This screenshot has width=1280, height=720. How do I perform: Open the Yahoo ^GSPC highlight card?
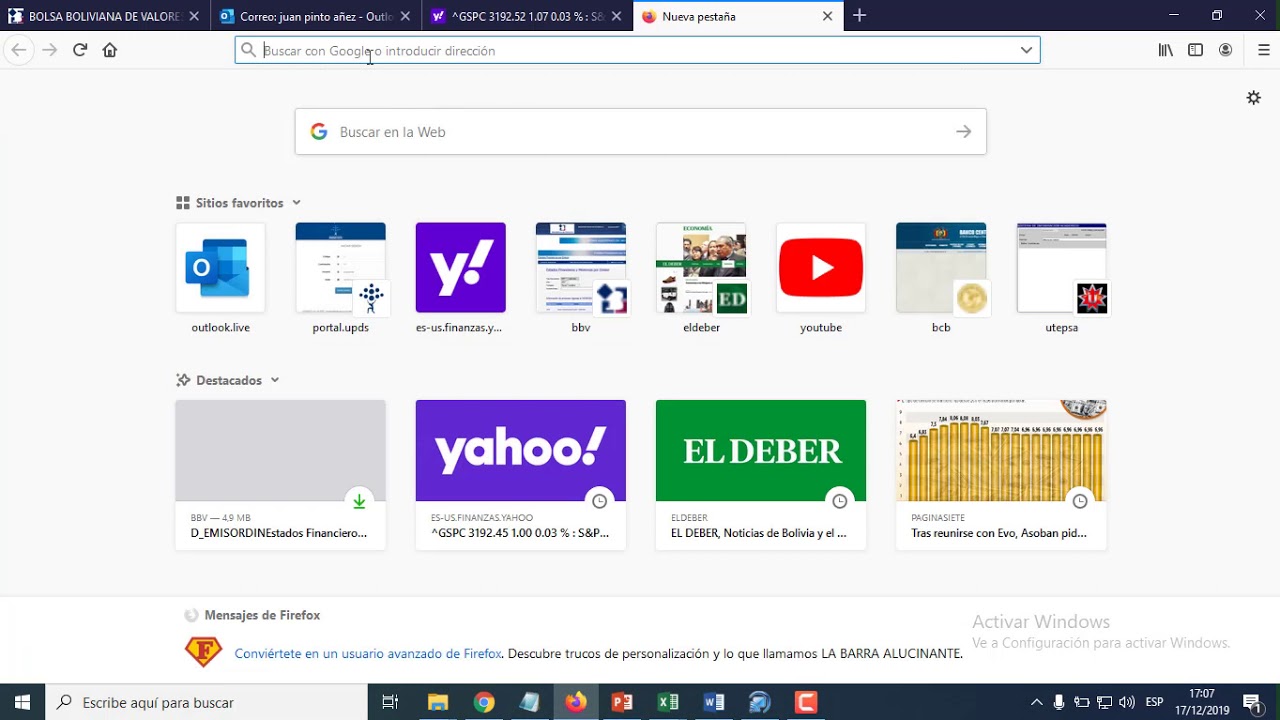tap(520, 475)
